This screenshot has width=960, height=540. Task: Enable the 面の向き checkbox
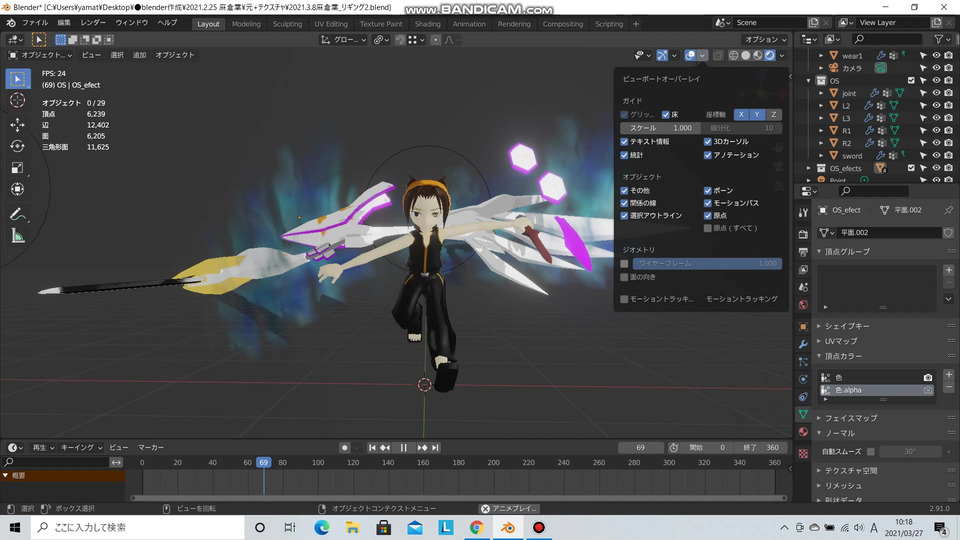click(624, 277)
